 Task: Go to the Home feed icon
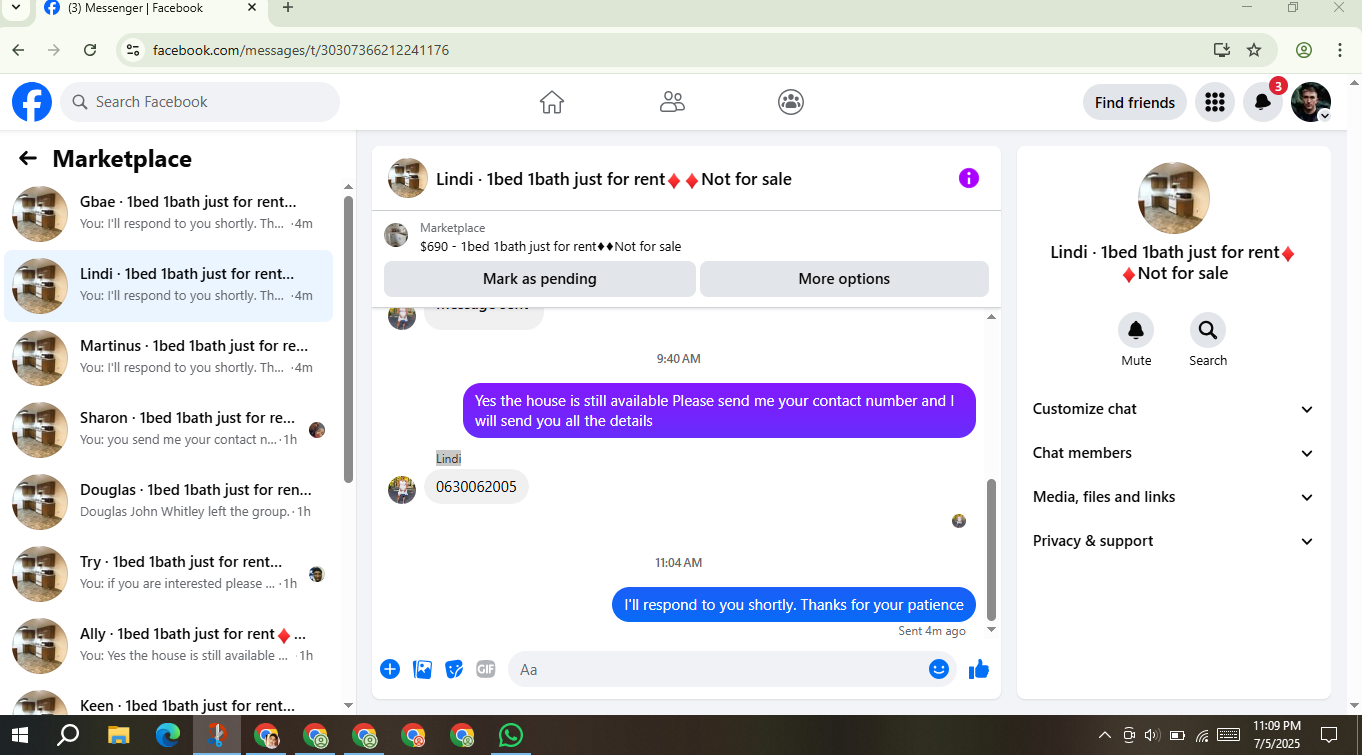point(552,102)
